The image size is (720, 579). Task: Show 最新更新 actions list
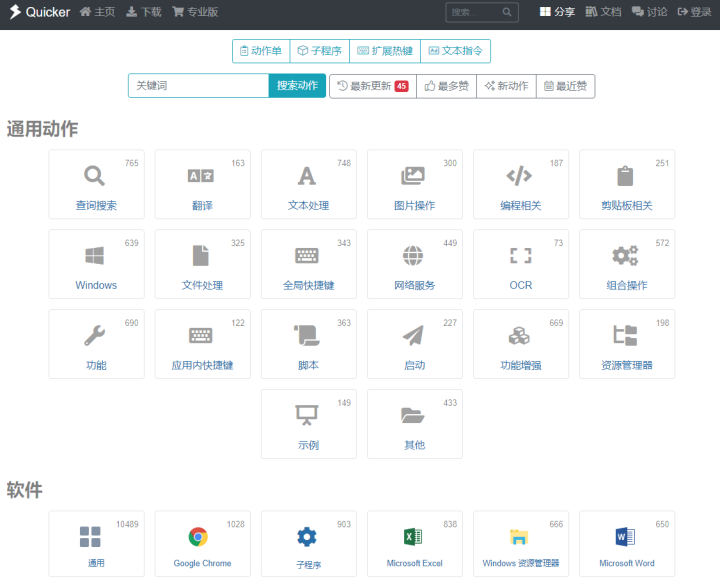(372, 86)
